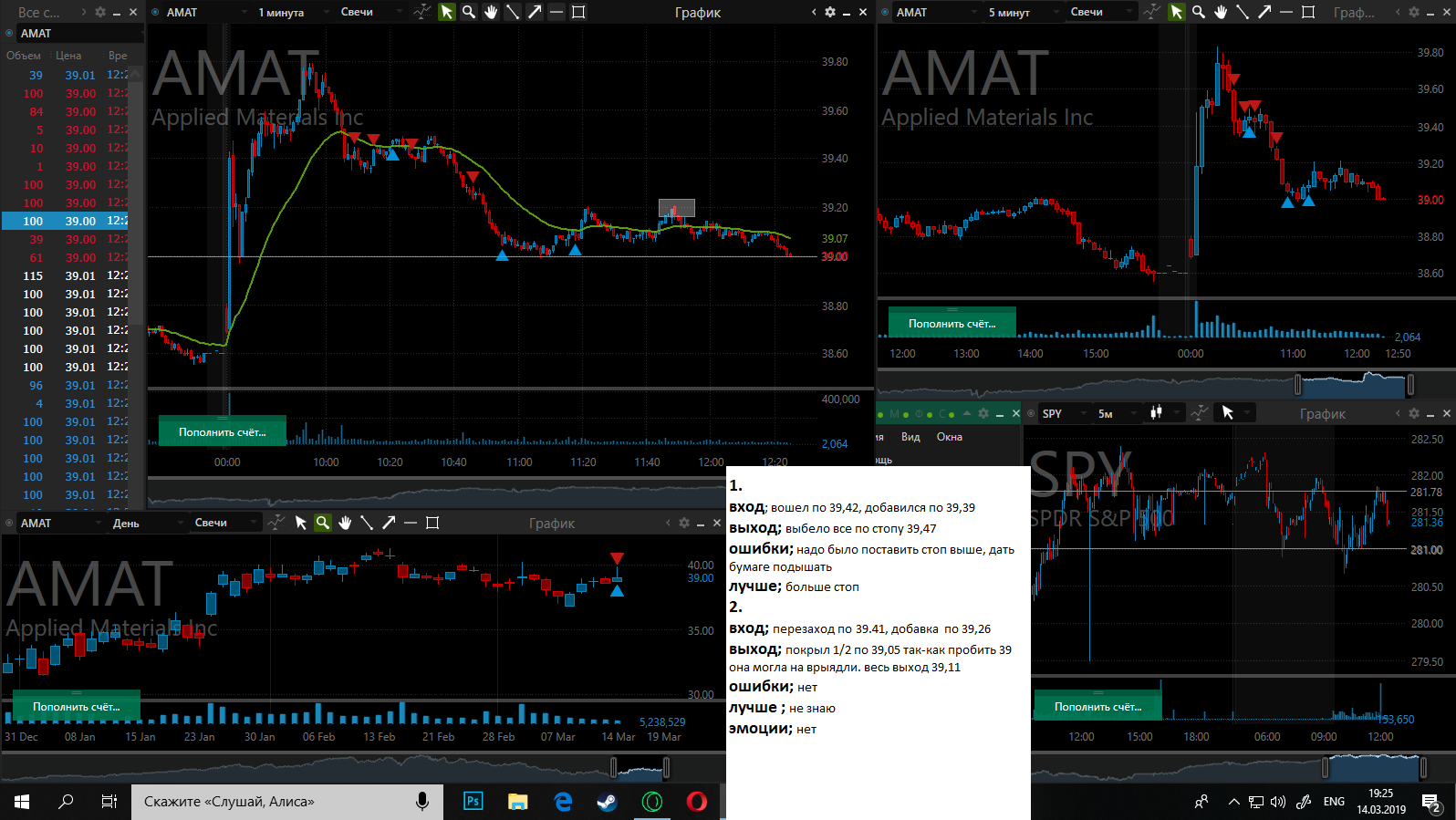Open candlestick chart type dropdown in SPY chart
1456x820 pixels.
(1165, 413)
